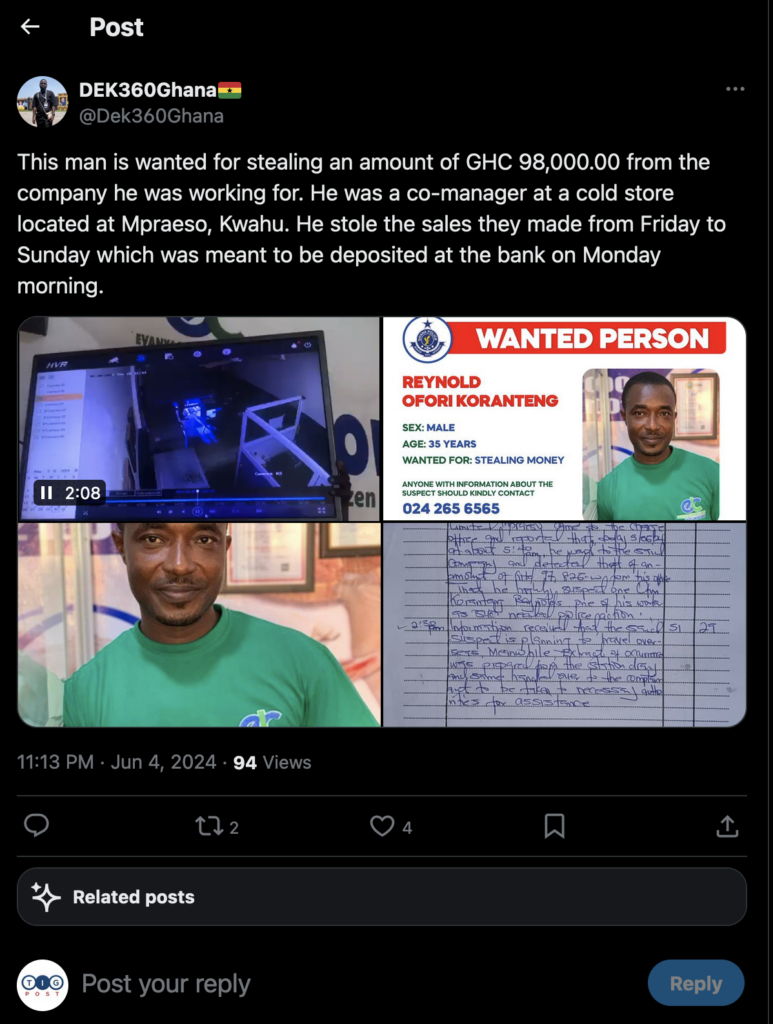The height and width of the screenshot is (1024, 773).
Task: Expand Related posts section
Action: pyautogui.click(x=382, y=897)
